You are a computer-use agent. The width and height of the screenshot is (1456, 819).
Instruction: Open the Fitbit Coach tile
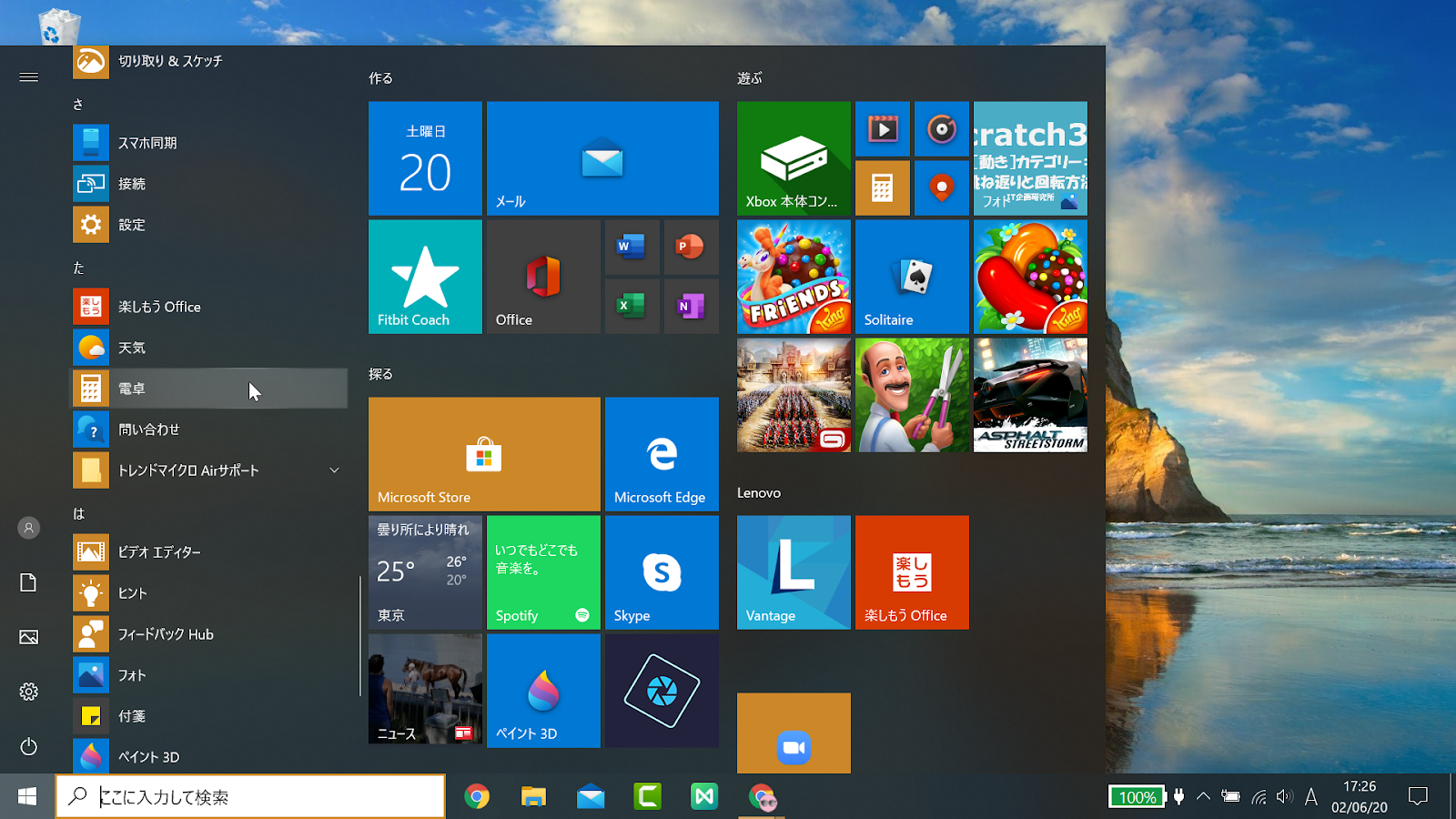pos(425,277)
